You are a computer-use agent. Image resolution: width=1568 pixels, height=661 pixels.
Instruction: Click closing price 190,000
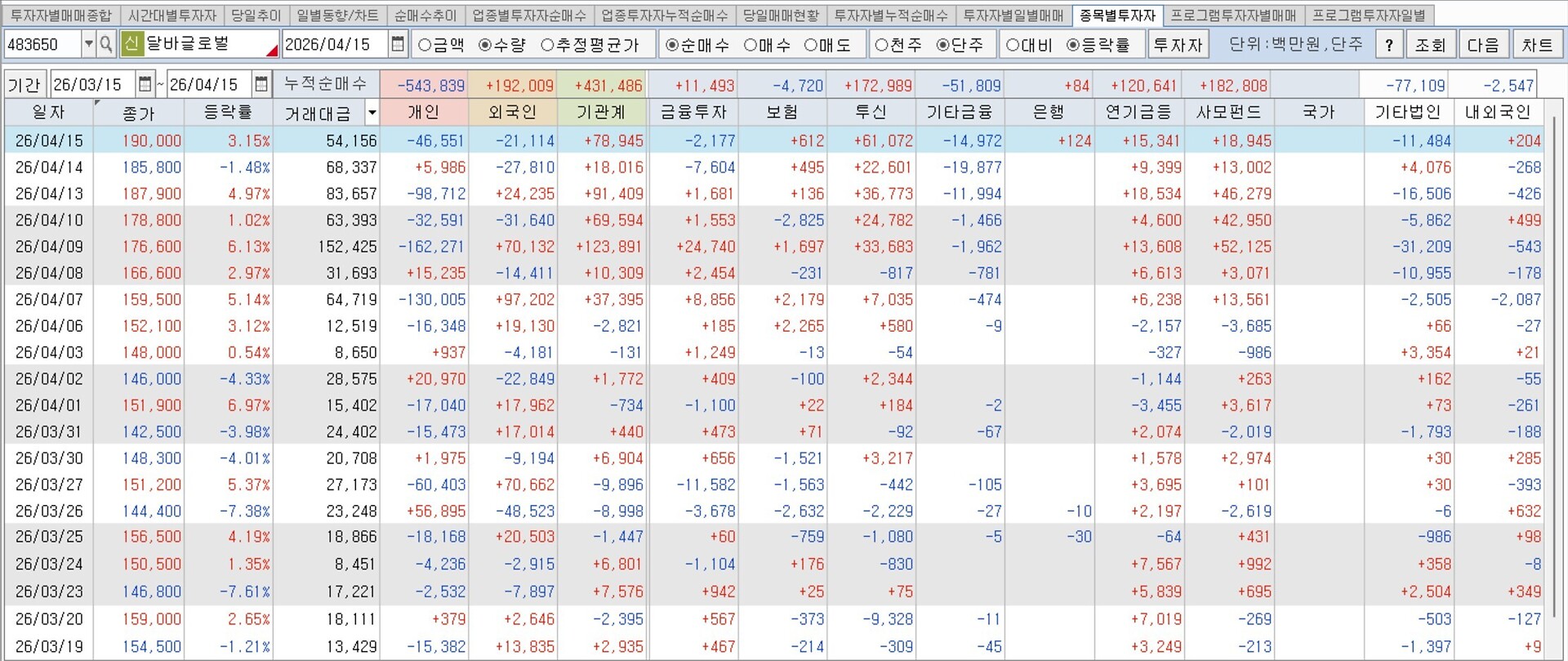[x=152, y=141]
